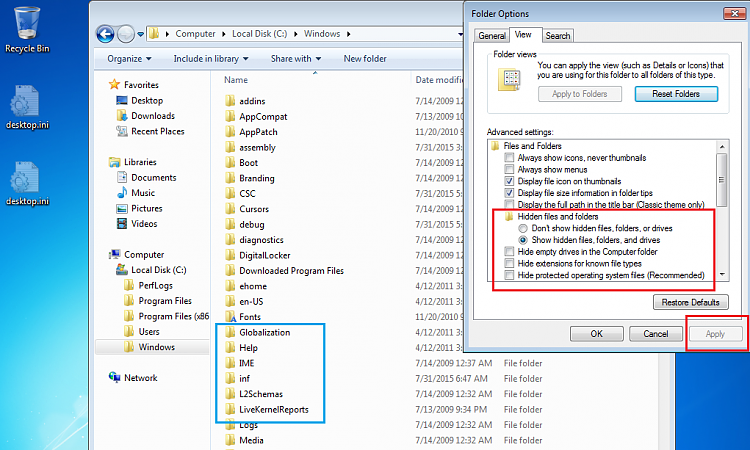This screenshot has height=450, width=750.
Task: Select the LiveKernelReports folder
Action: pyautogui.click(x=274, y=409)
